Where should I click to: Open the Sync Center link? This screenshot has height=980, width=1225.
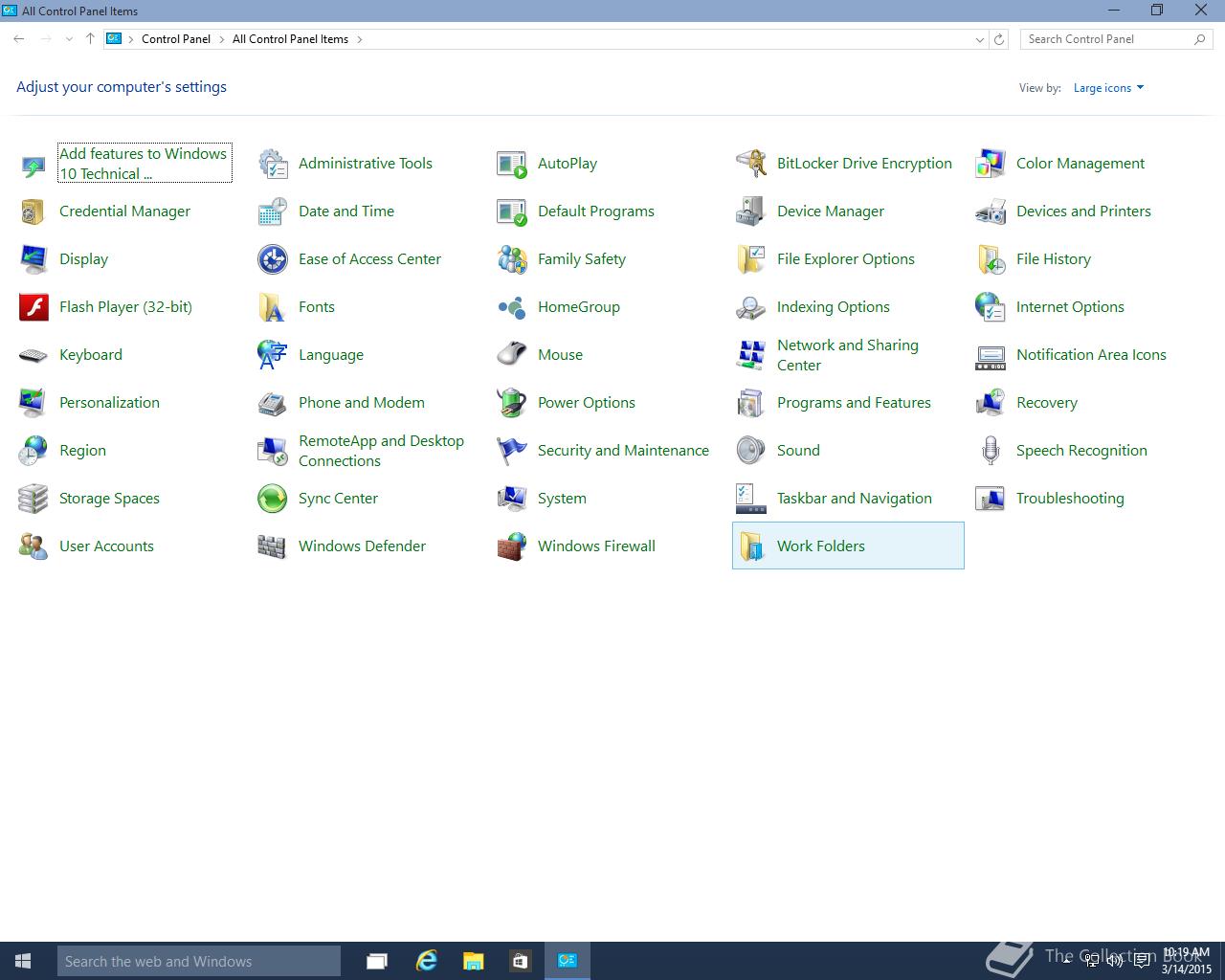[338, 499]
